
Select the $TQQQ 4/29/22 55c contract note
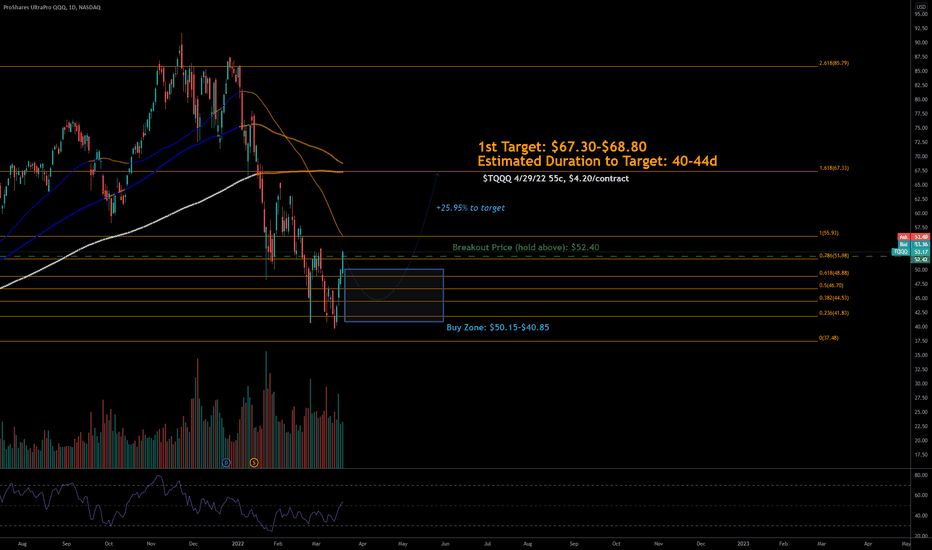coord(556,178)
